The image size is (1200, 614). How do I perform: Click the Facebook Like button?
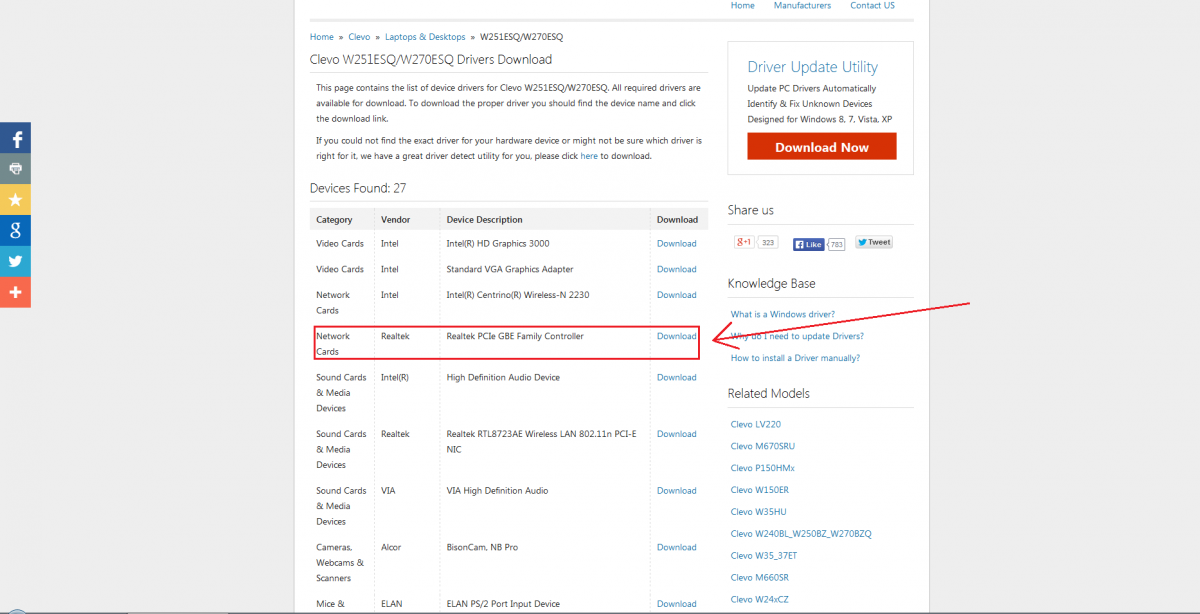coord(808,243)
